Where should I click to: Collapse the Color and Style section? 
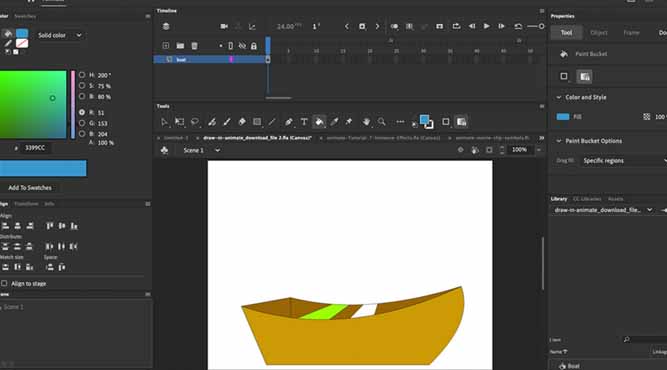559,97
